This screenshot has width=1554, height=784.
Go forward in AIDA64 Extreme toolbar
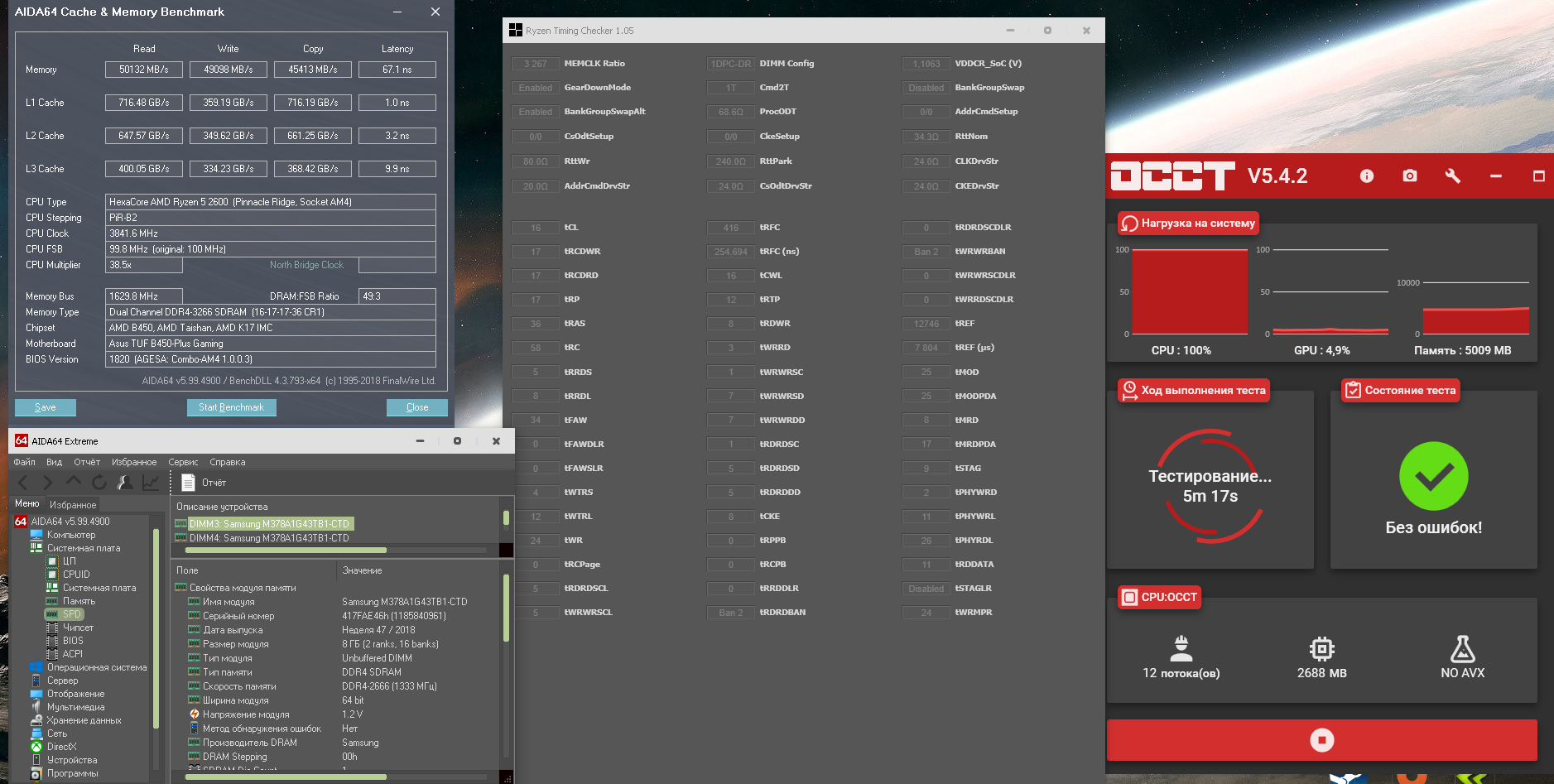tap(47, 482)
